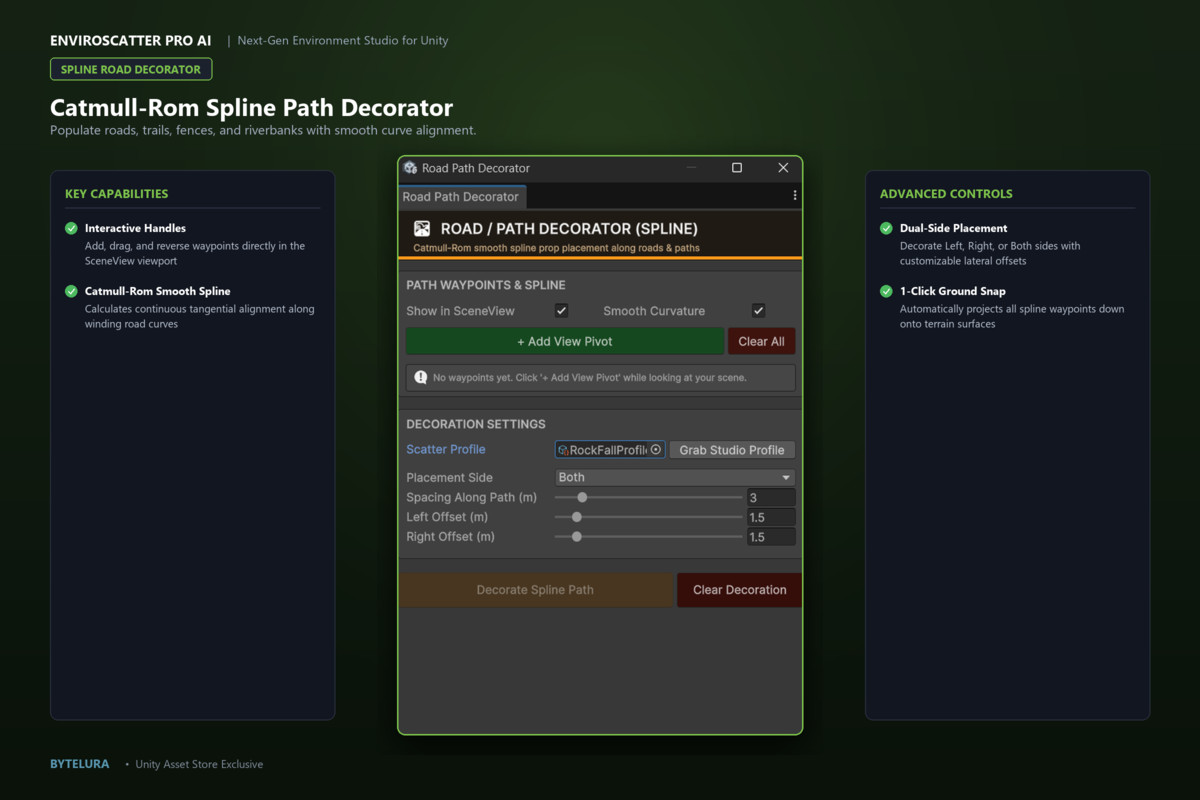Click the BYTELURA footer text
The width and height of the screenshot is (1200, 800).
pos(80,764)
